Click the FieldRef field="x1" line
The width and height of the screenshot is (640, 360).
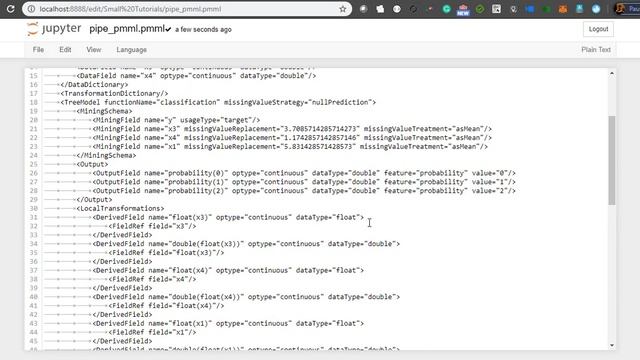click(x=152, y=332)
